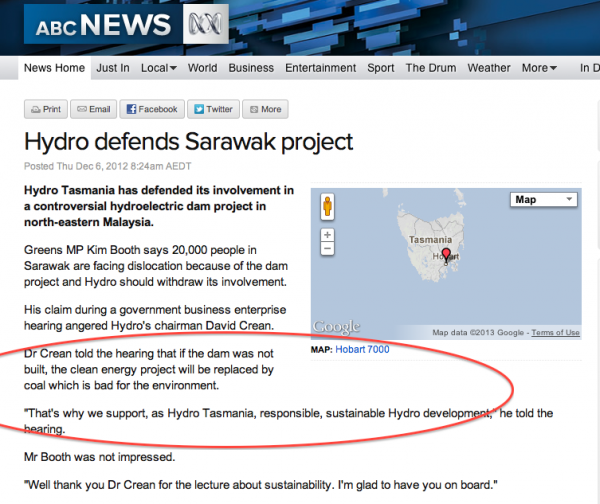Expand the Local dropdown menu
This screenshot has width=600, height=504.
[159, 68]
